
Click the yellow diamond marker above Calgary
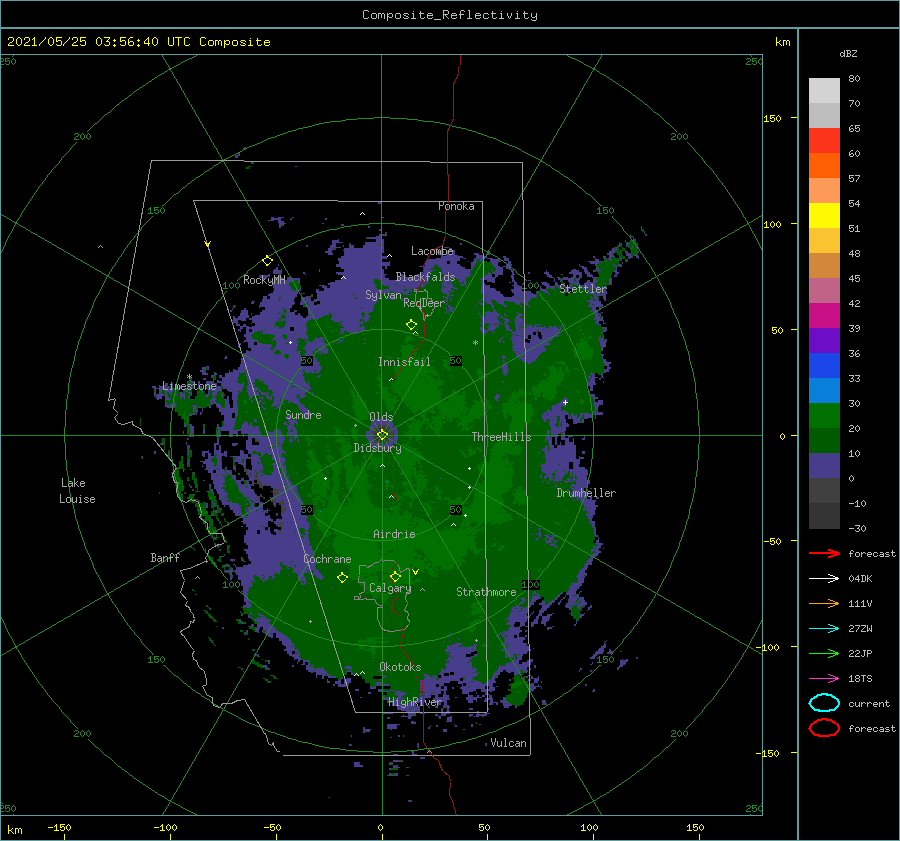coord(395,576)
